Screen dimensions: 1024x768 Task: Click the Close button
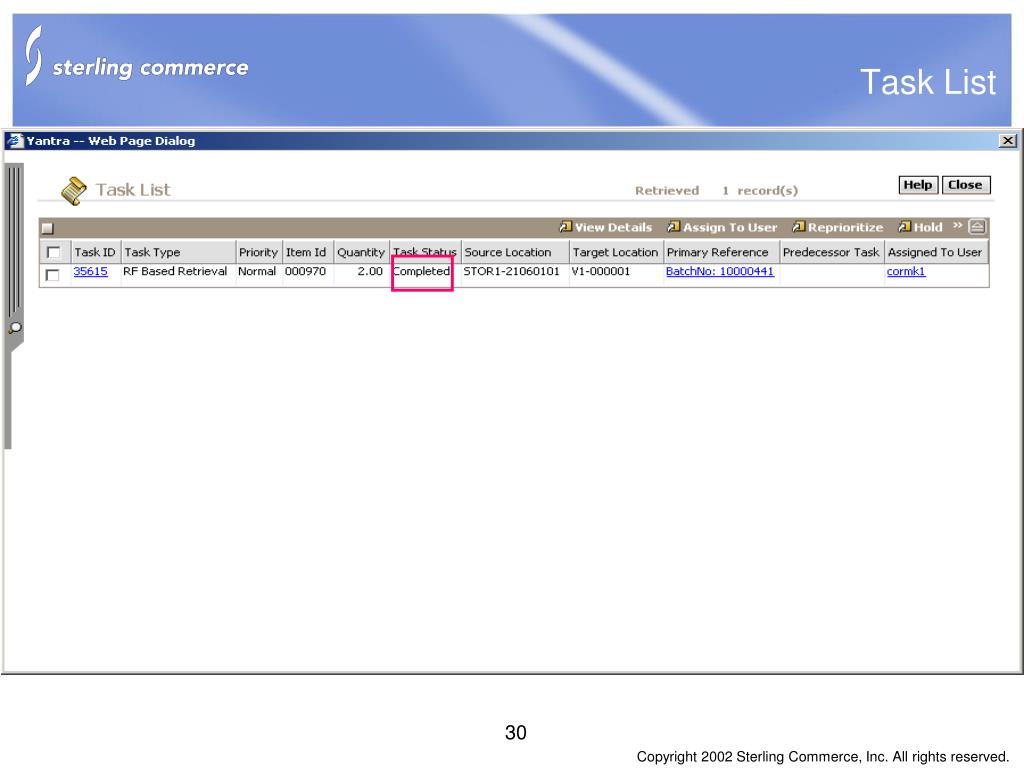(x=966, y=185)
